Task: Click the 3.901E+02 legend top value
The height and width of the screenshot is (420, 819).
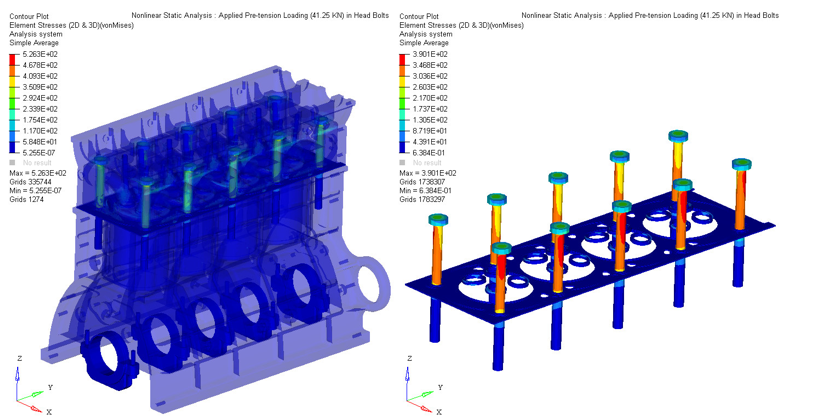Action: pos(431,54)
